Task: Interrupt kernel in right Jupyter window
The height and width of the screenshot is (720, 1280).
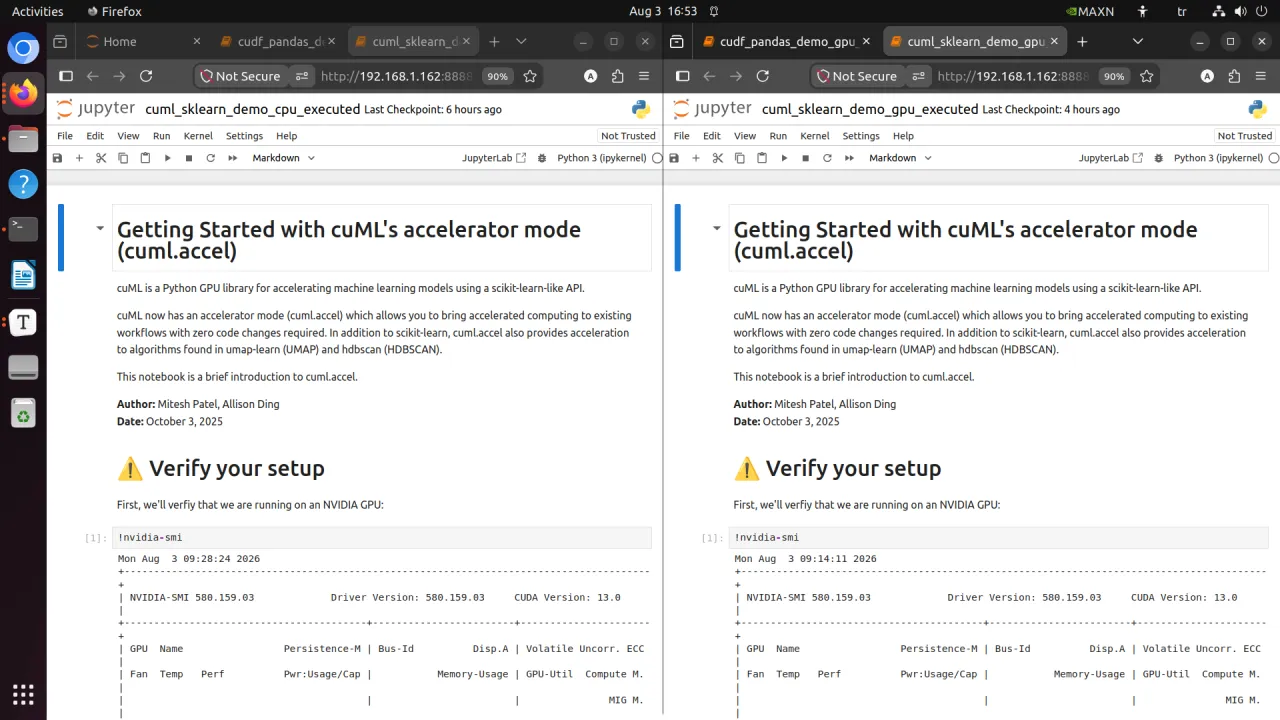Action: click(805, 158)
